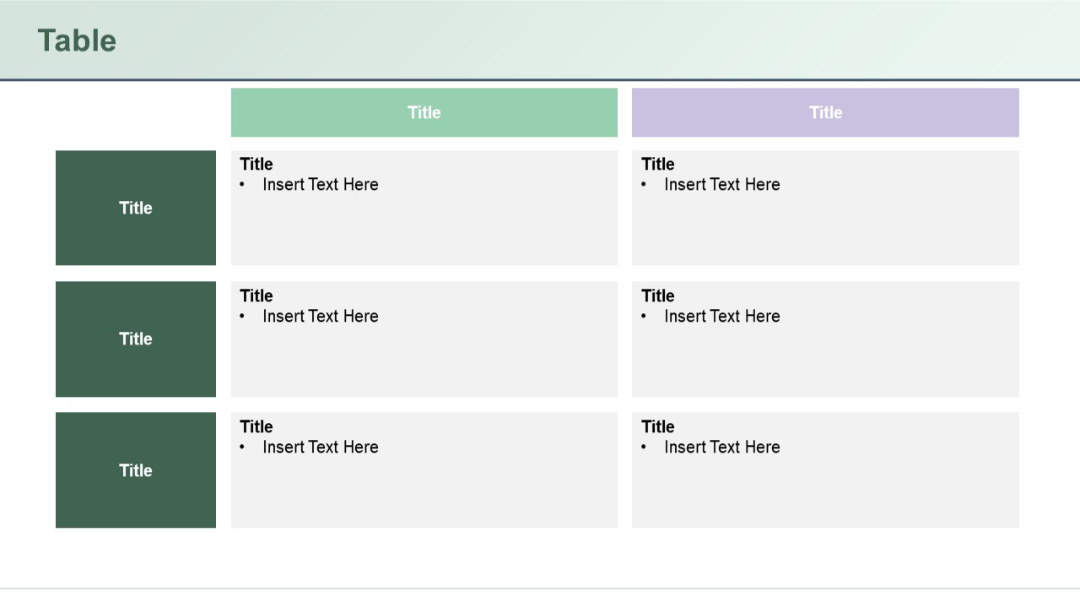Viewport: 1080px width, 608px height.
Task: Select 'Insert Text Here' in top right cell
Action: pos(722,184)
